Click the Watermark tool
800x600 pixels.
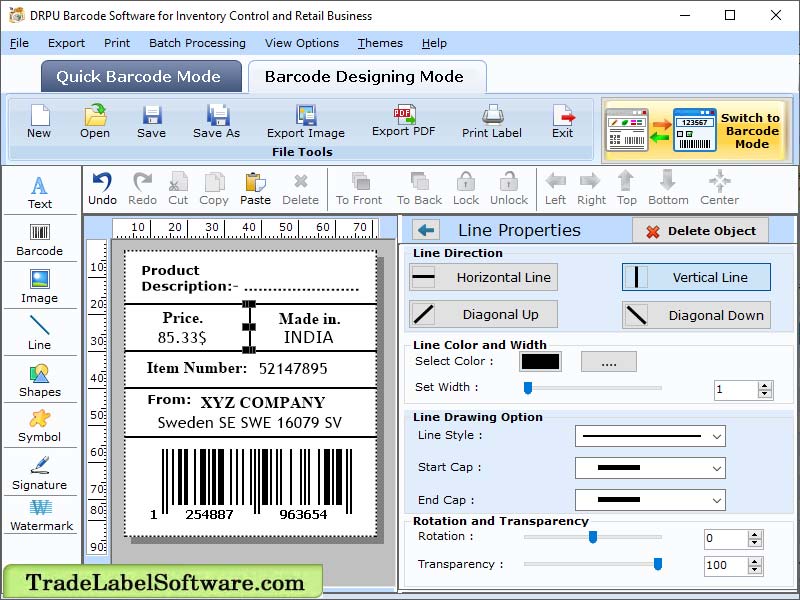point(40,520)
